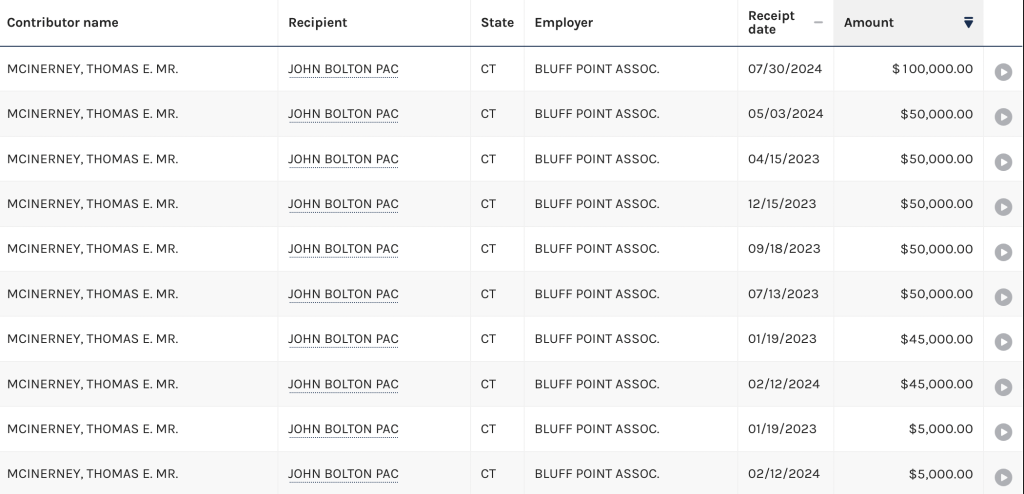The width and height of the screenshot is (1024, 494).
Task: Open the details arrow for the 07/13/2023 contribution
Action: pyautogui.click(x=1003, y=297)
